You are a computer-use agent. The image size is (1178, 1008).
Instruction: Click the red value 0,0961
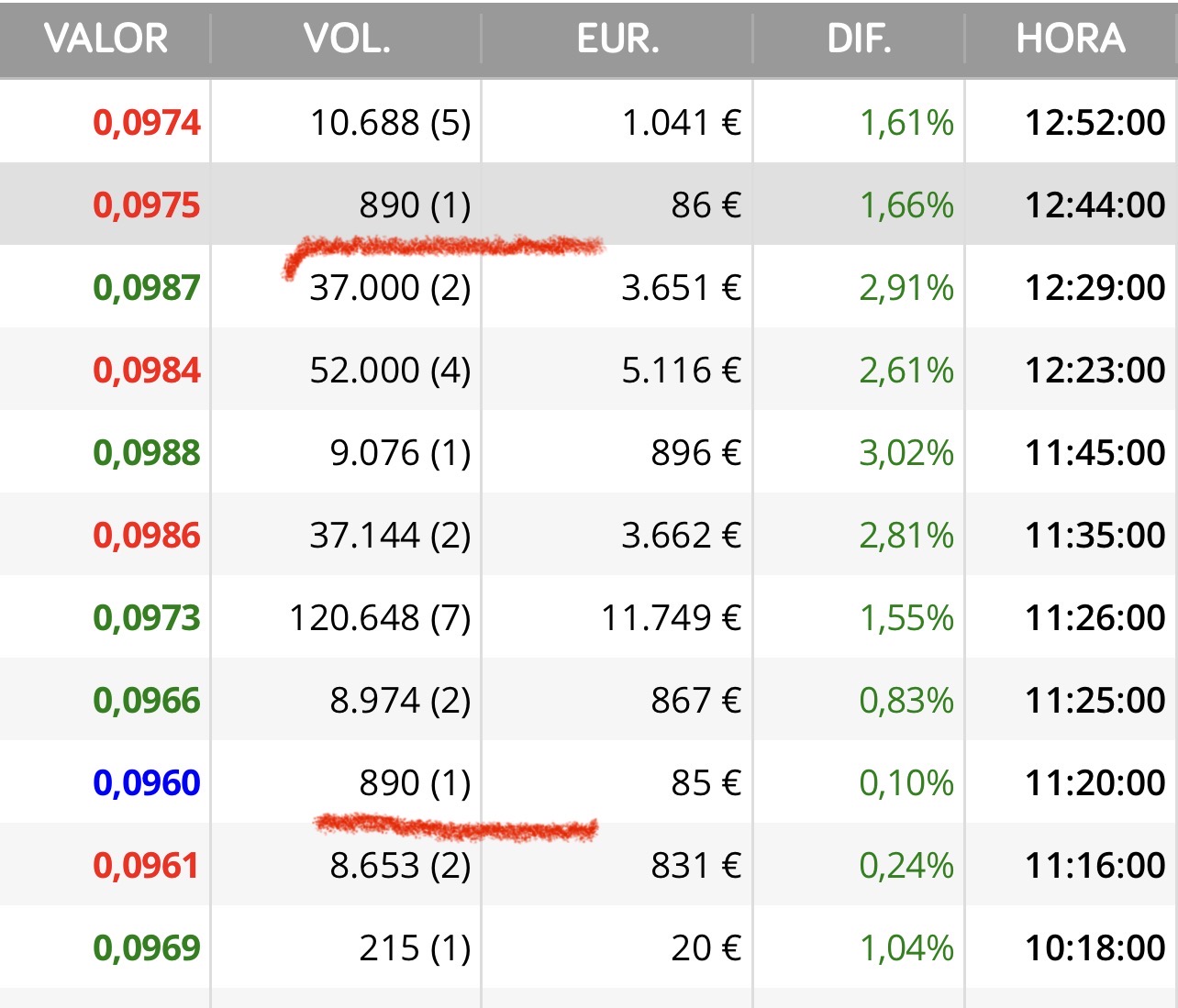tap(147, 866)
